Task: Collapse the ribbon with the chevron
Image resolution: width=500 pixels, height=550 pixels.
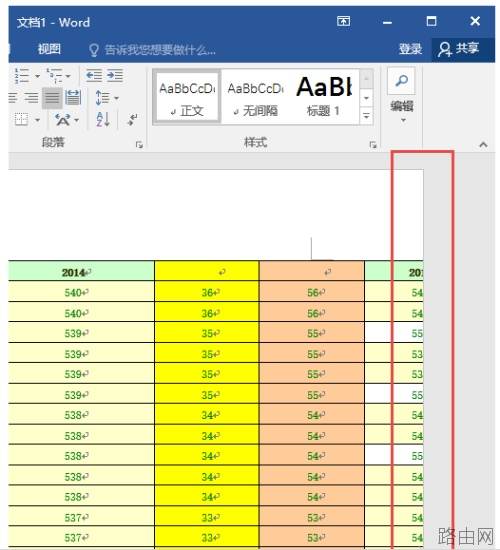Action: coord(484,144)
